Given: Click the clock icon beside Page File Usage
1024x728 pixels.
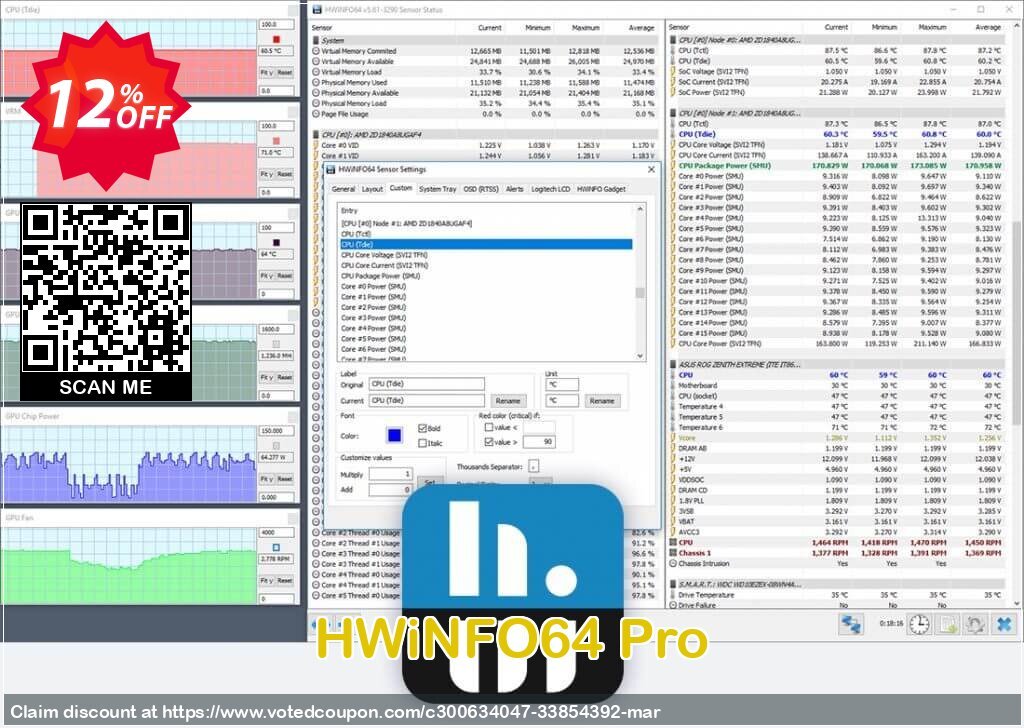Looking at the screenshot, I should click(x=316, y=114).
